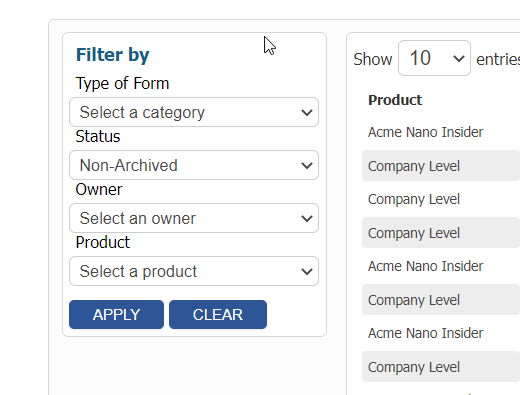
Task: Click chevron arrow on Owner select
Action: (307, 218)
